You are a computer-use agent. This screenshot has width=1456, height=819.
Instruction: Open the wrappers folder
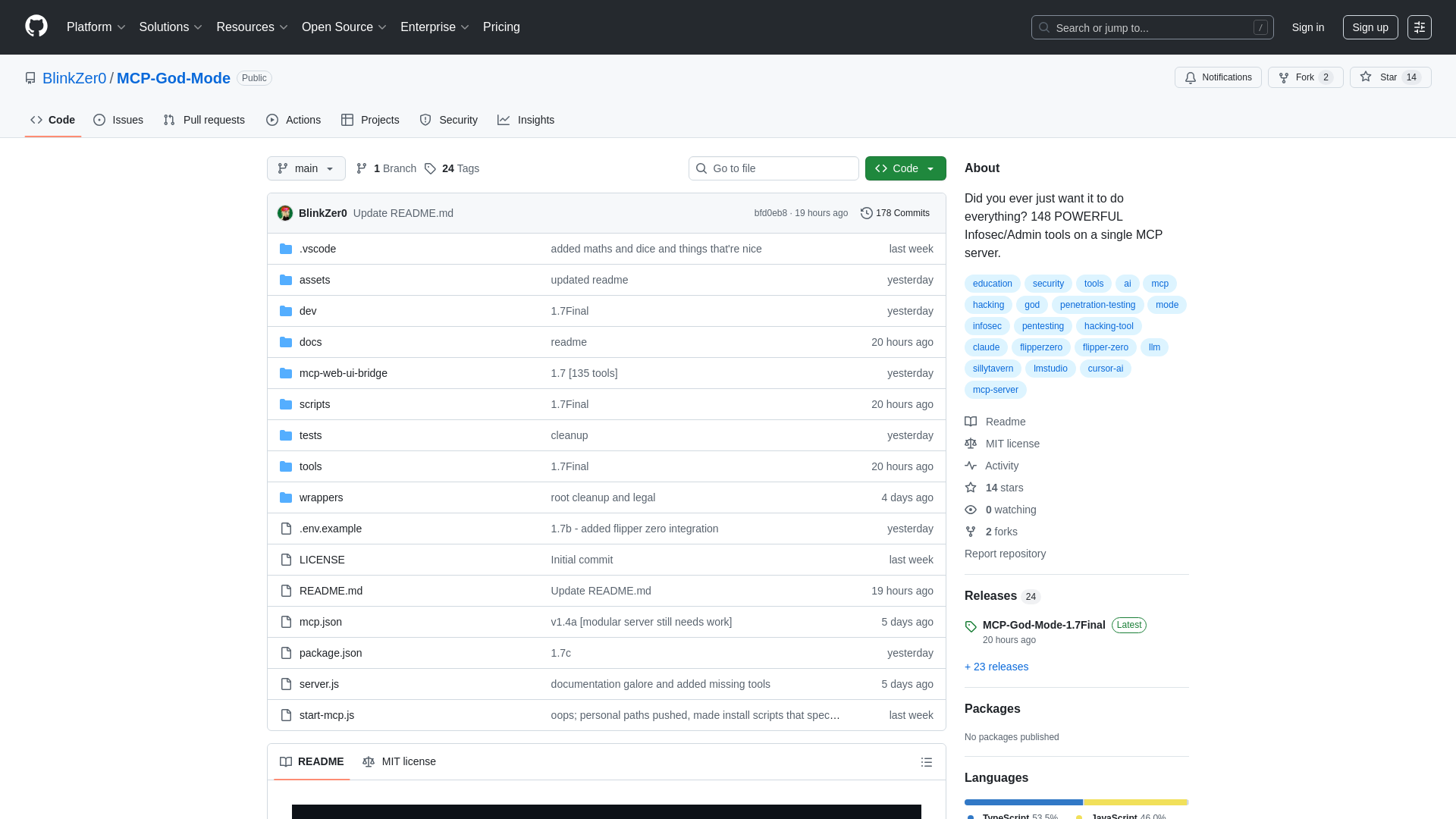click(x=321, y=497)
